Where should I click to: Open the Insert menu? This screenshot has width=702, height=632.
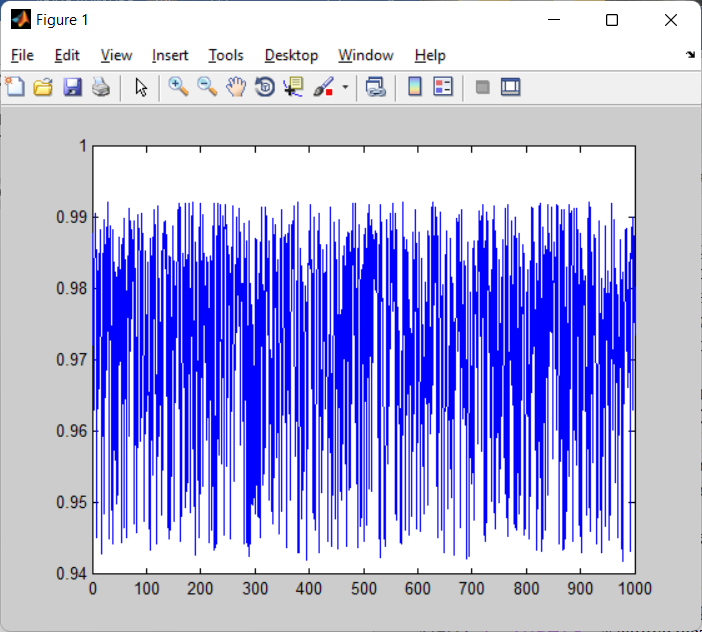pos(170,56)
